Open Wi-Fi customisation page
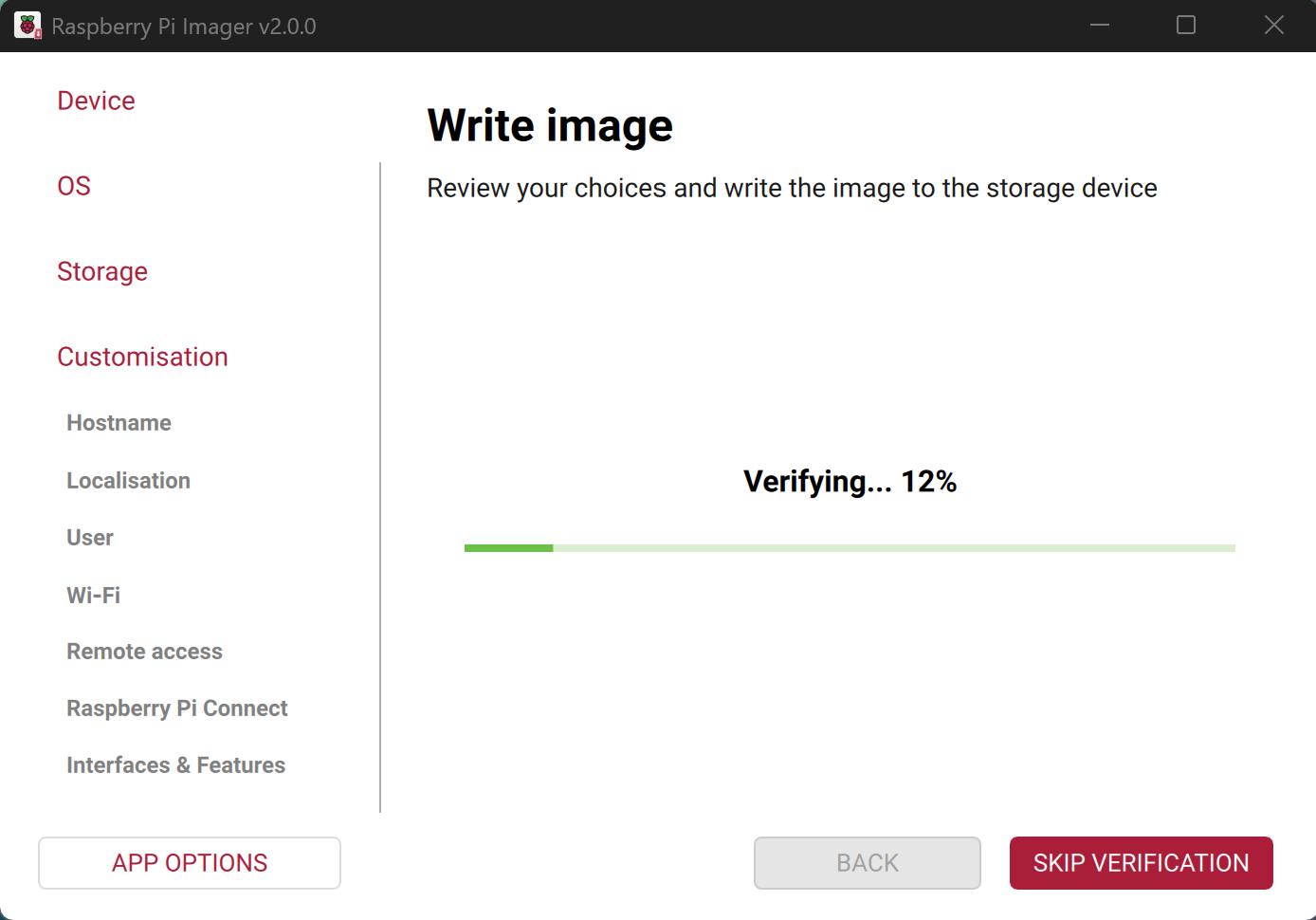The image size is (1316, 920). pyautogui.click(x=93, y=596)
